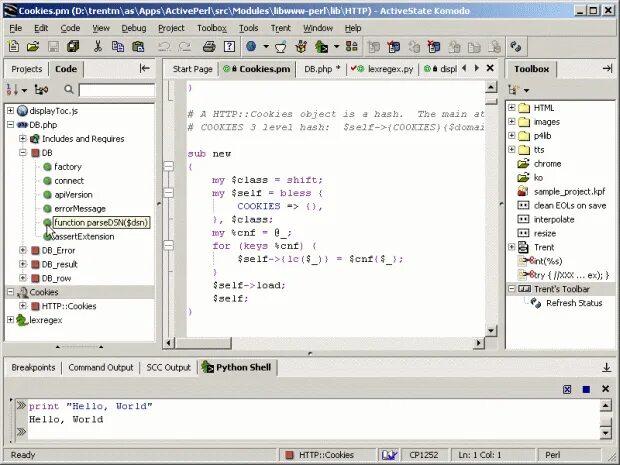Click the run command toolbar icon
The image size is (620, 465).
click(321, 47)
